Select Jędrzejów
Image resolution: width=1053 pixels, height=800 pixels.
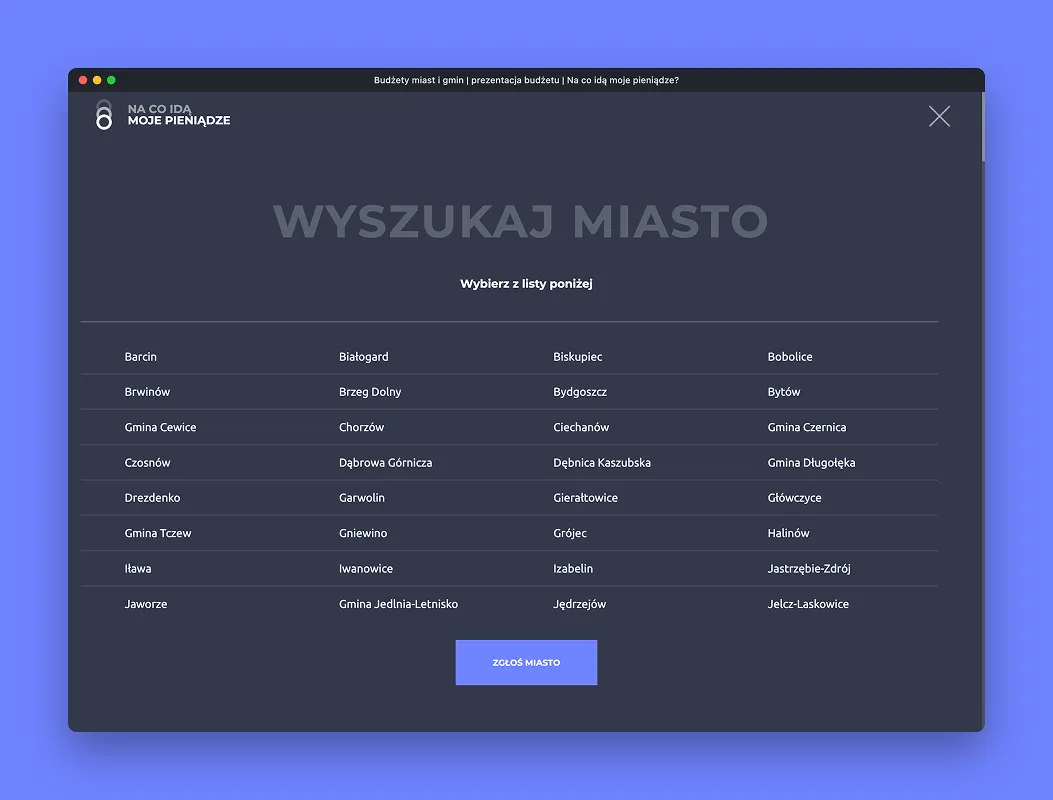pyautogui.click(x=580, y=604)
